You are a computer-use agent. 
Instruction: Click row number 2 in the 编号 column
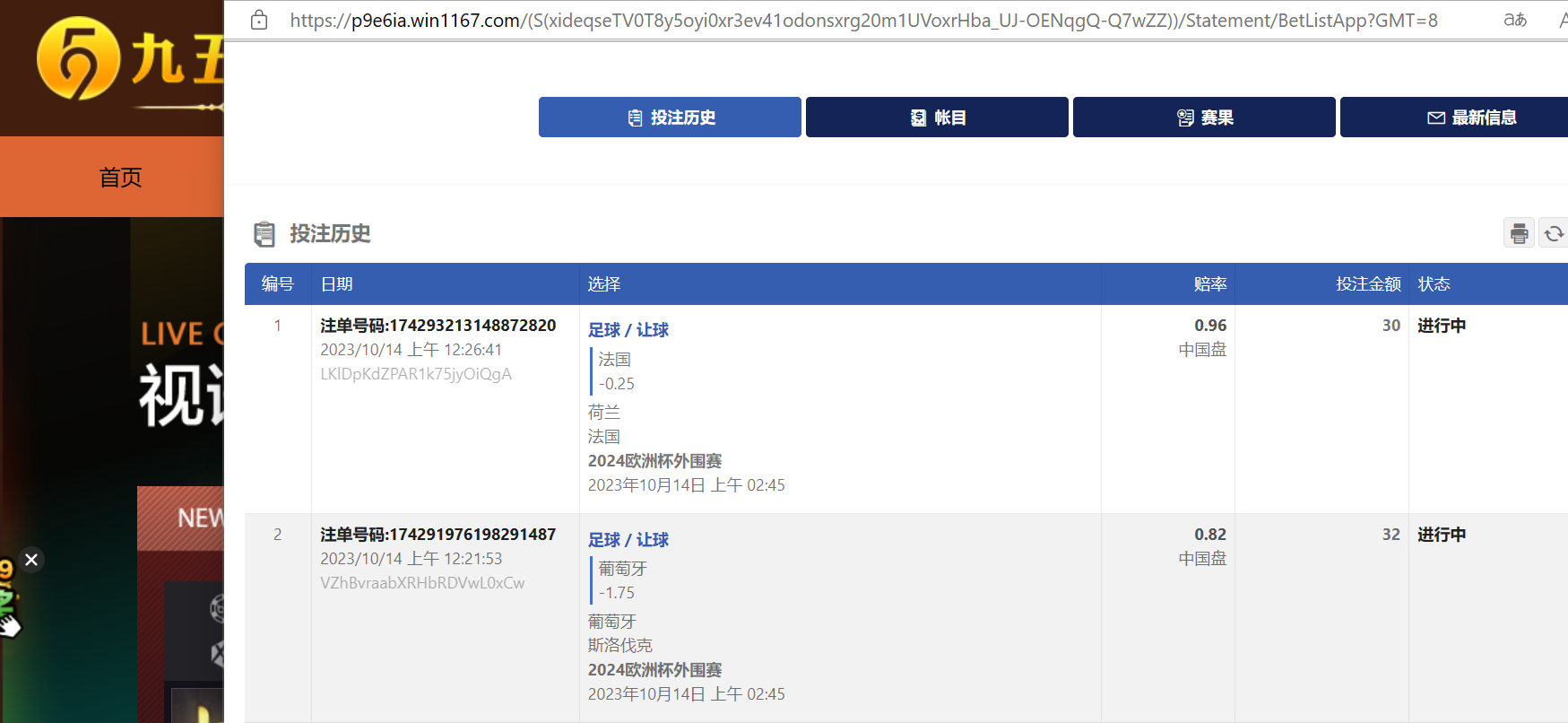278,535
